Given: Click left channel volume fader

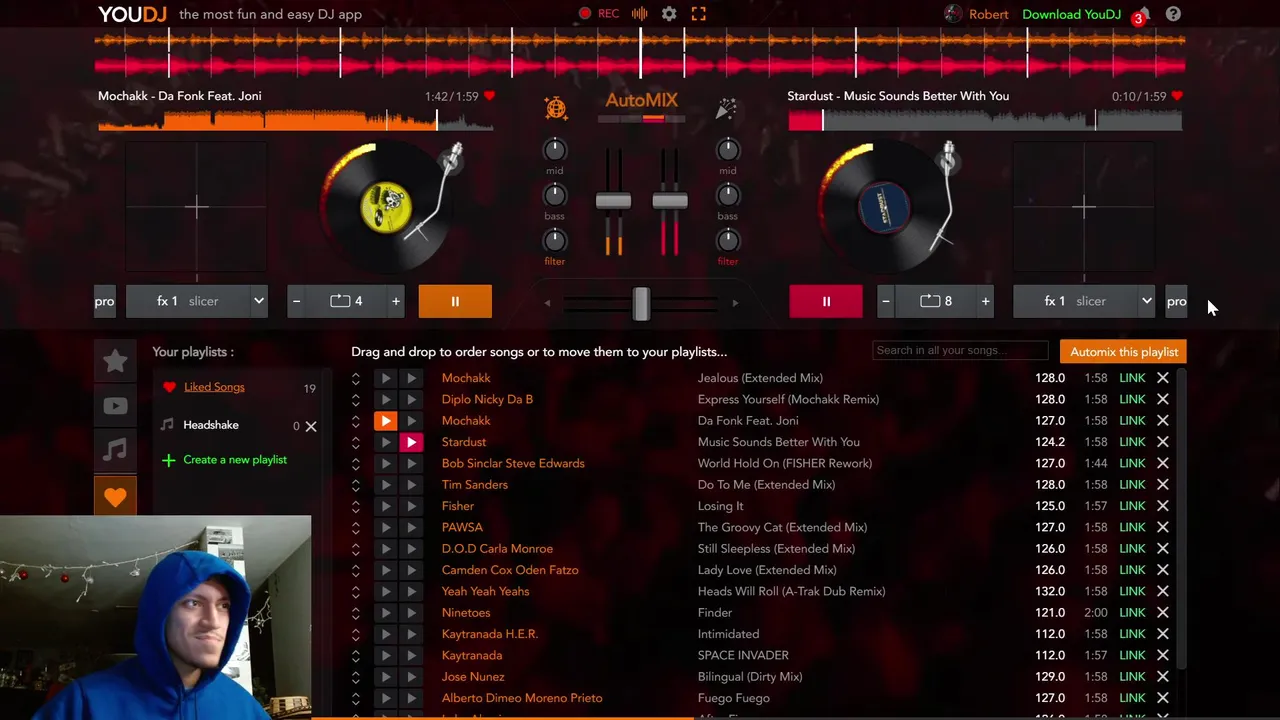Looking at the screenshot, I should pyautogui.click(x=613, y=201).
